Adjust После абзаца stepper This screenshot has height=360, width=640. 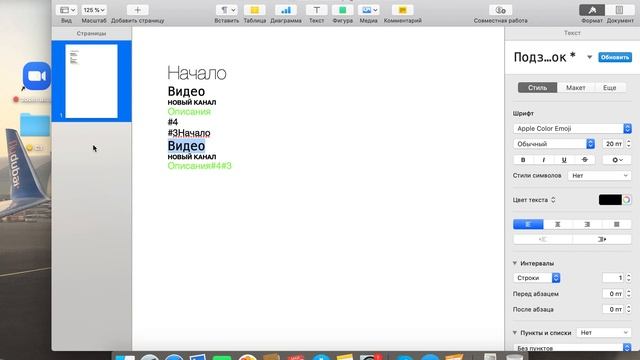click(x=629, y=309)
